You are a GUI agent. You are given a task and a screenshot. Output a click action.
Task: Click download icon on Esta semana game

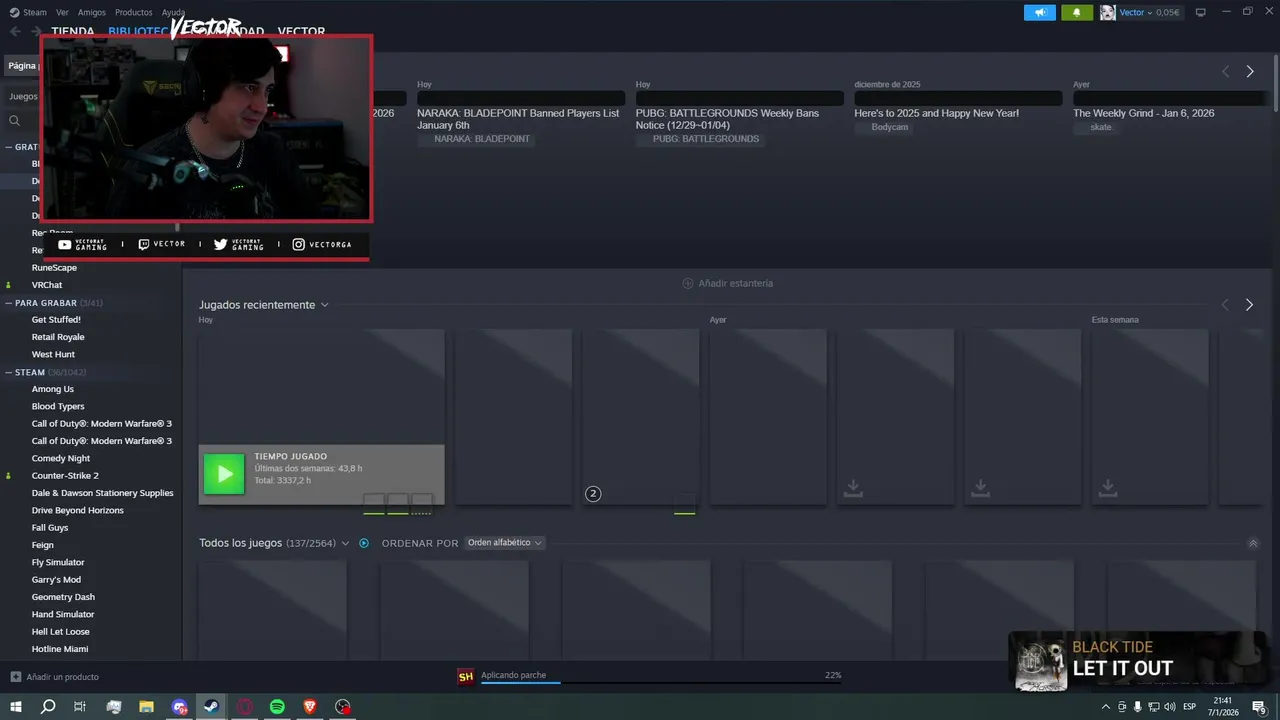click(x=1108, y=487)
